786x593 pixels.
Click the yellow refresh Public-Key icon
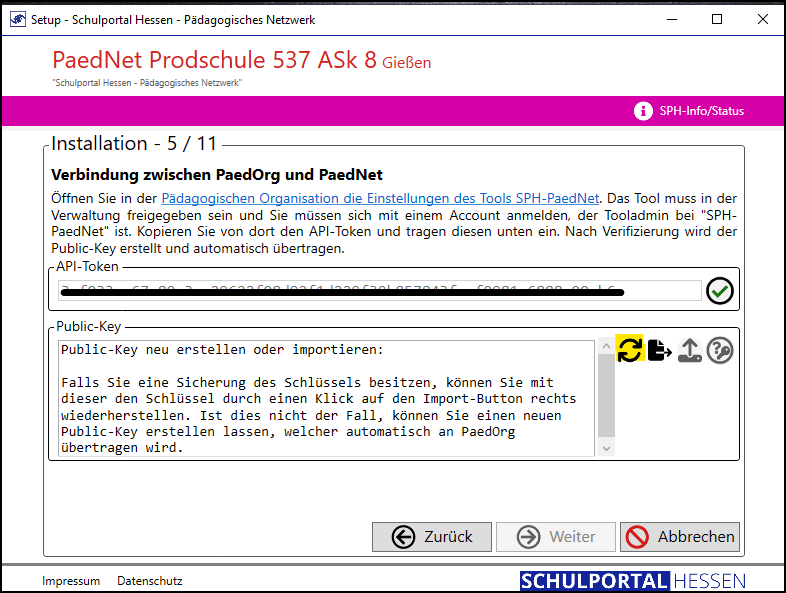(630, 349)
